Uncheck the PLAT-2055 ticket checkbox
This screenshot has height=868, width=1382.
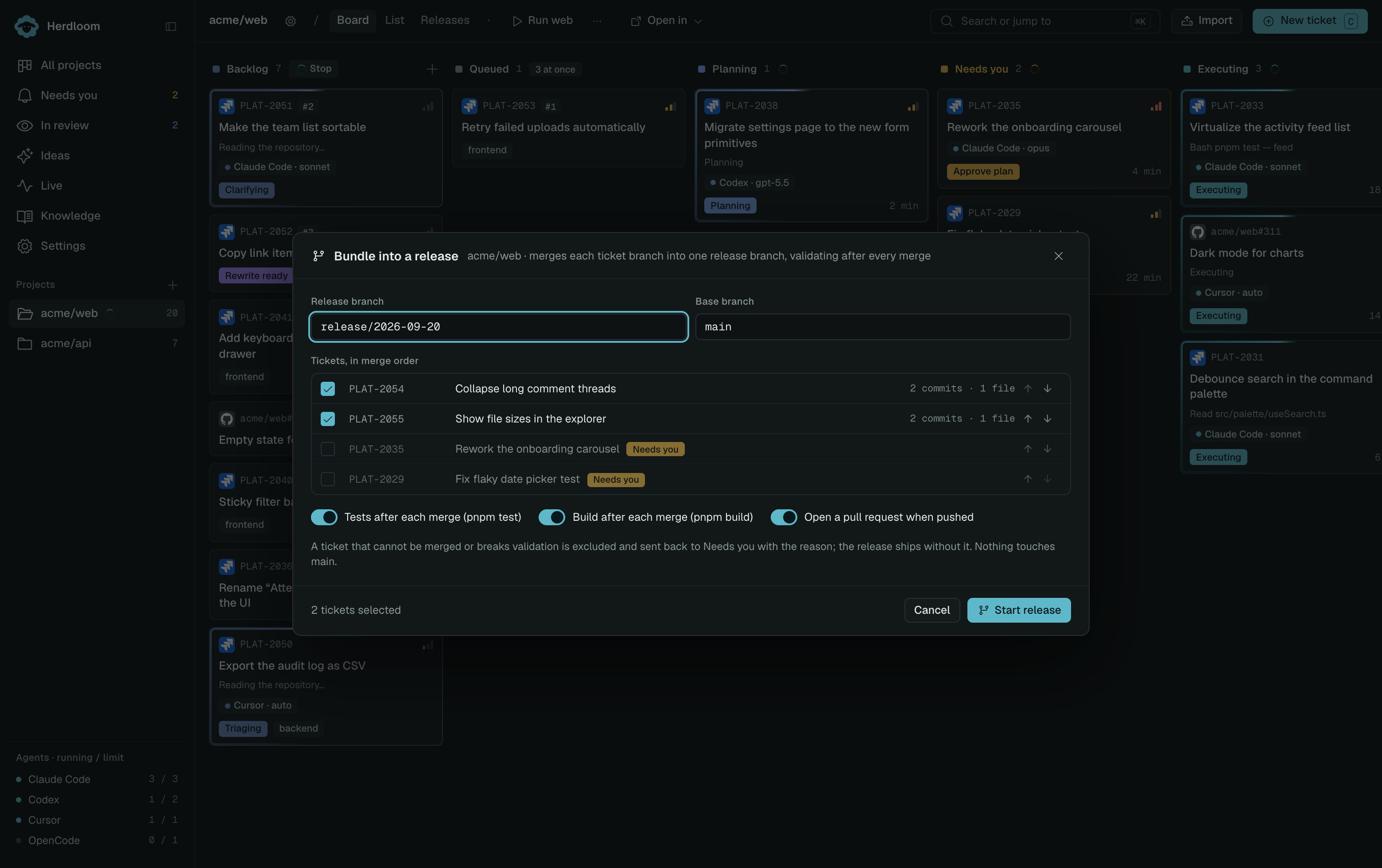point(327,419)
